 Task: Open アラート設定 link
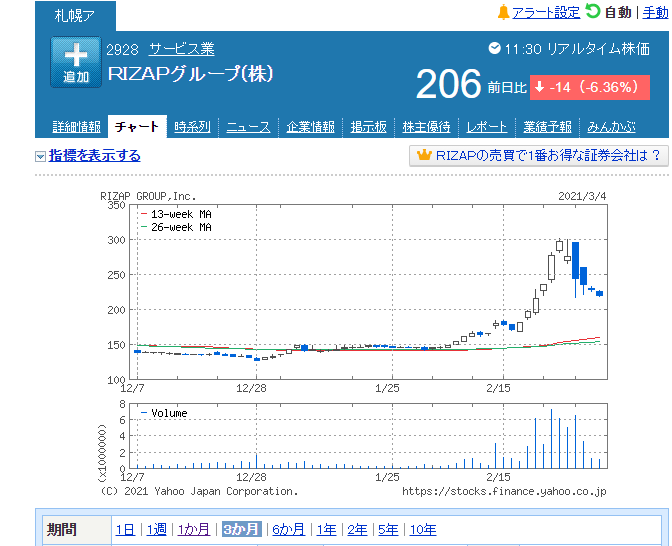546,13
